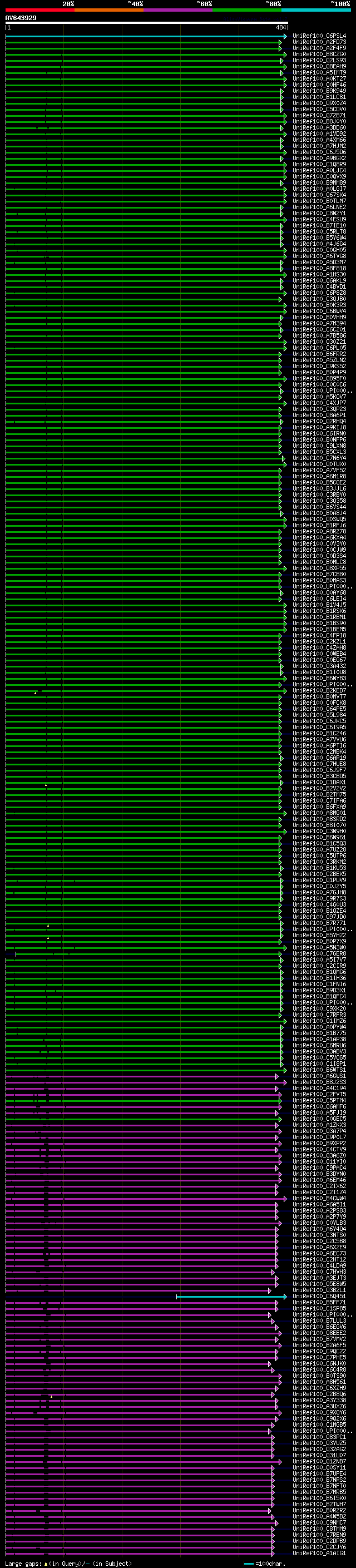The height and width of the screenshot is (1568, 356).
Task: Select the UniRef100_C1DAX1 label
Action: (x=319, y=783)
